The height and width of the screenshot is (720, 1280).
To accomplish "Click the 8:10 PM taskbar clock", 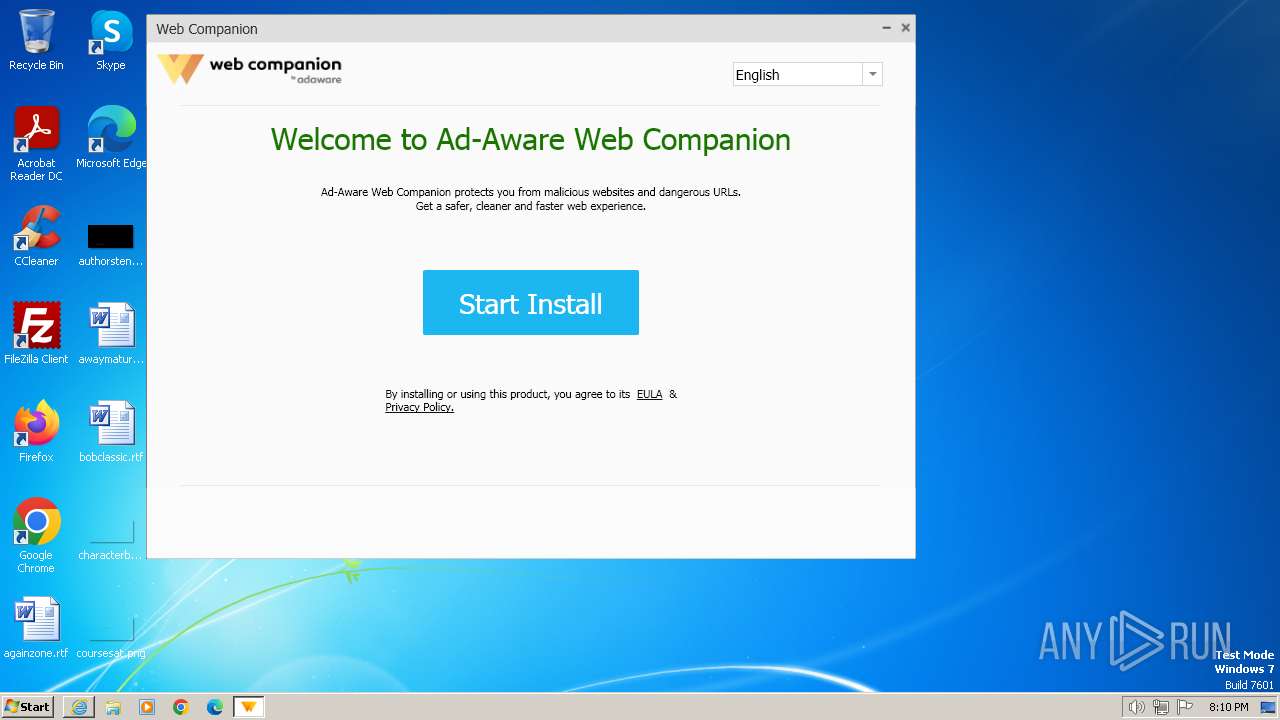I will [1228, 707].
